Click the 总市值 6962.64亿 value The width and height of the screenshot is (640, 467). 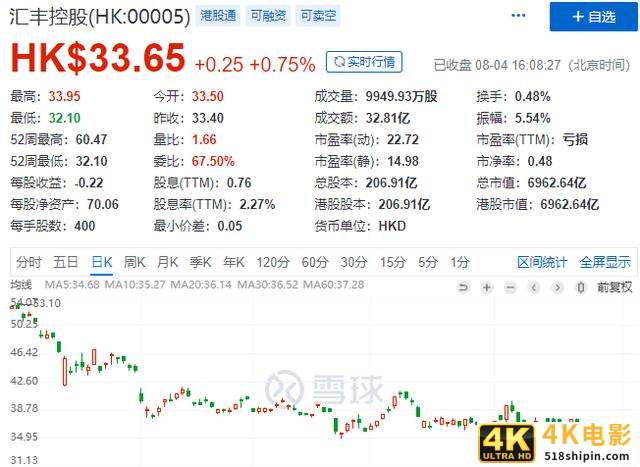[557, 182]
